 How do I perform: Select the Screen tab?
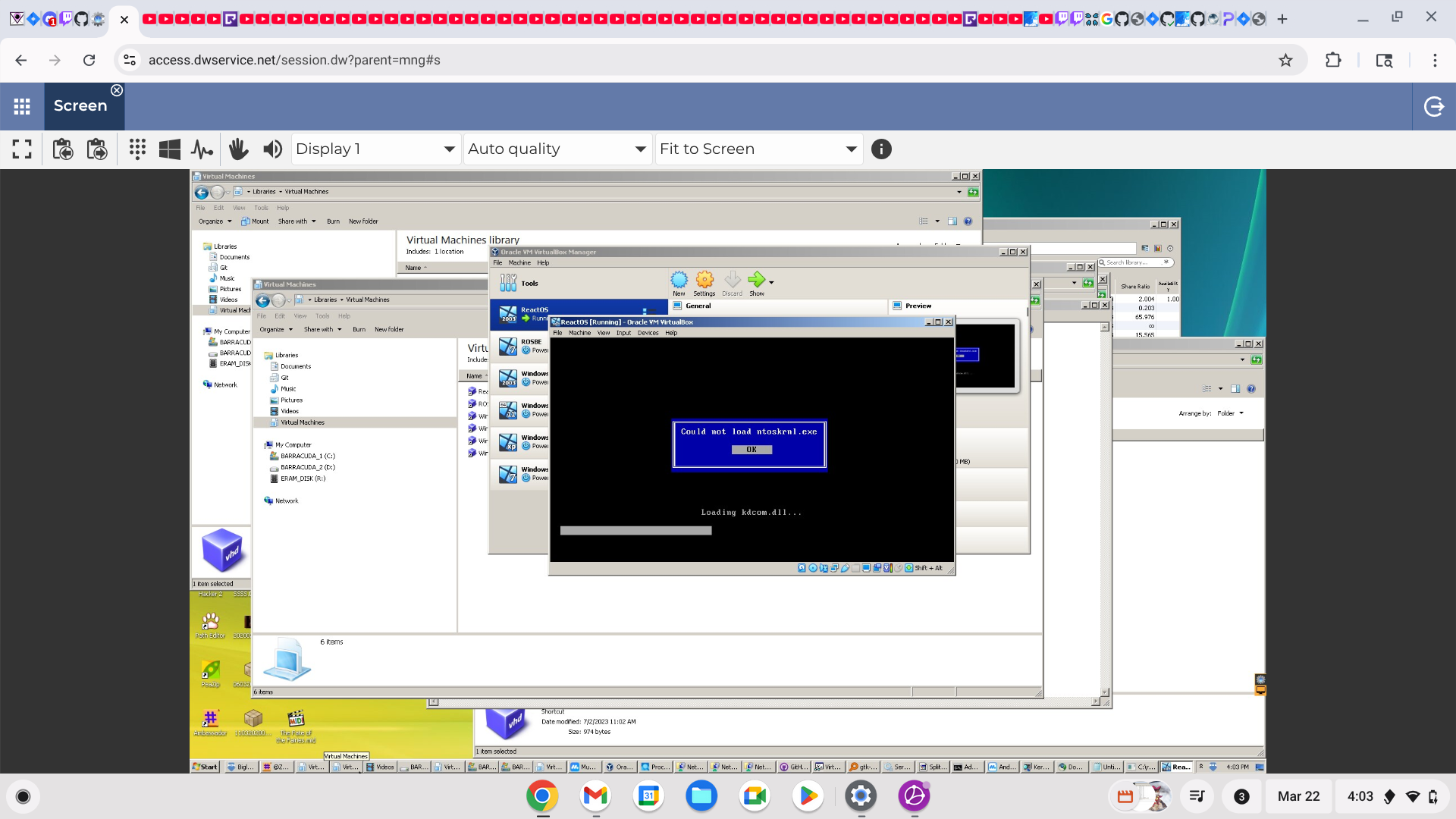[80, 106]
